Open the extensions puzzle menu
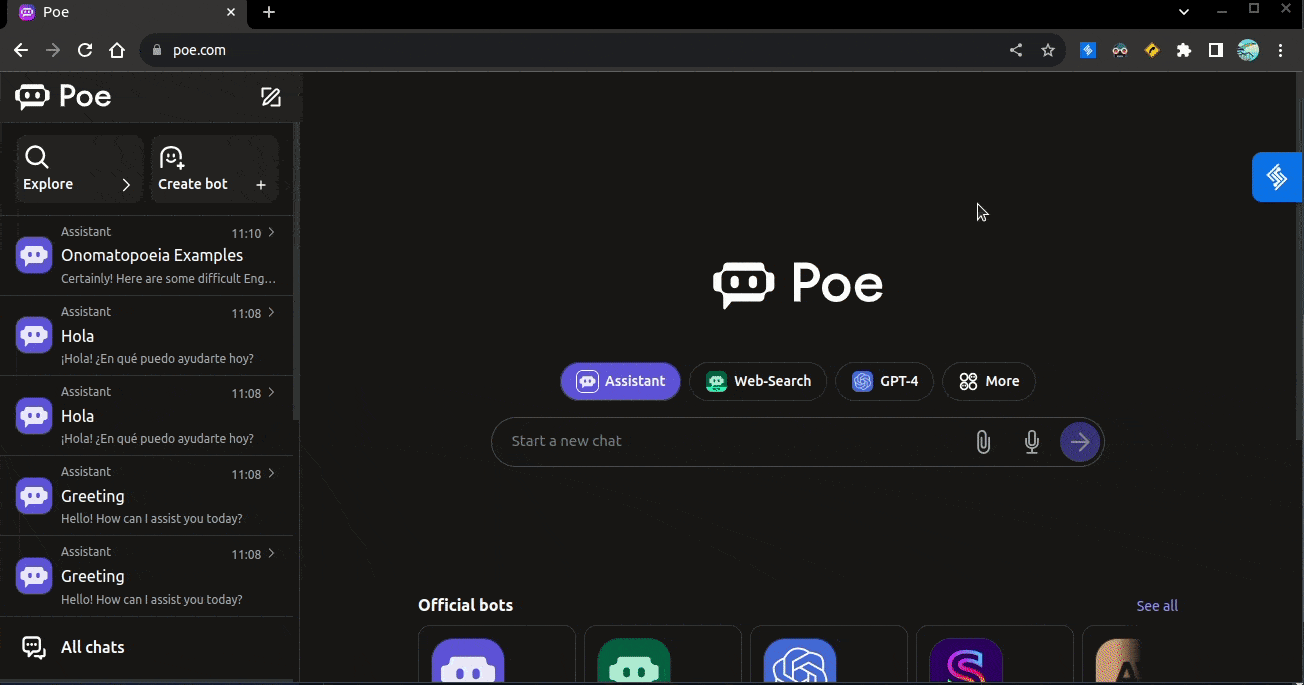Image resolution: width=1304 pixels, height=685 pixels. click(1184, 50)
